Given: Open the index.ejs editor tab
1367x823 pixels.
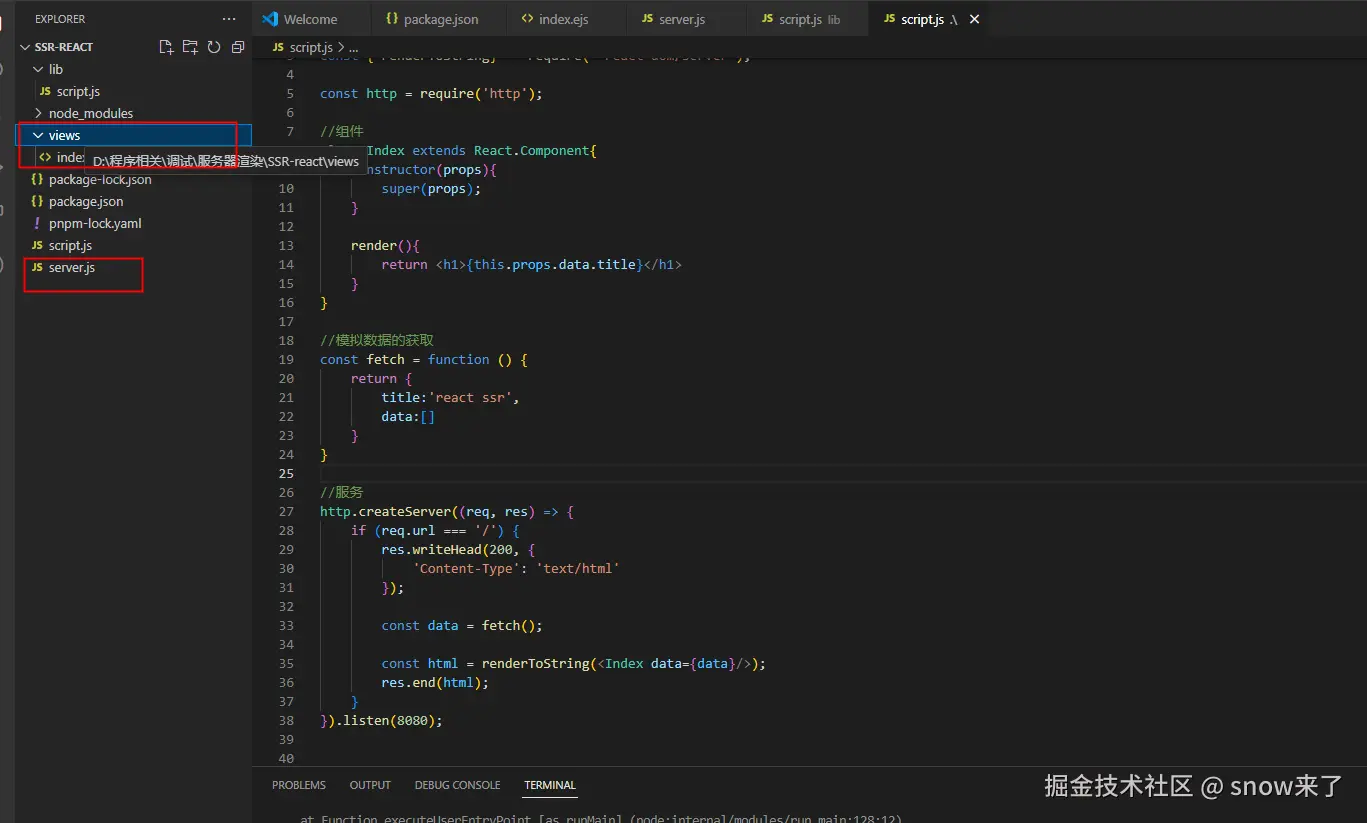Looking at the screenshot, I should 563,19.
